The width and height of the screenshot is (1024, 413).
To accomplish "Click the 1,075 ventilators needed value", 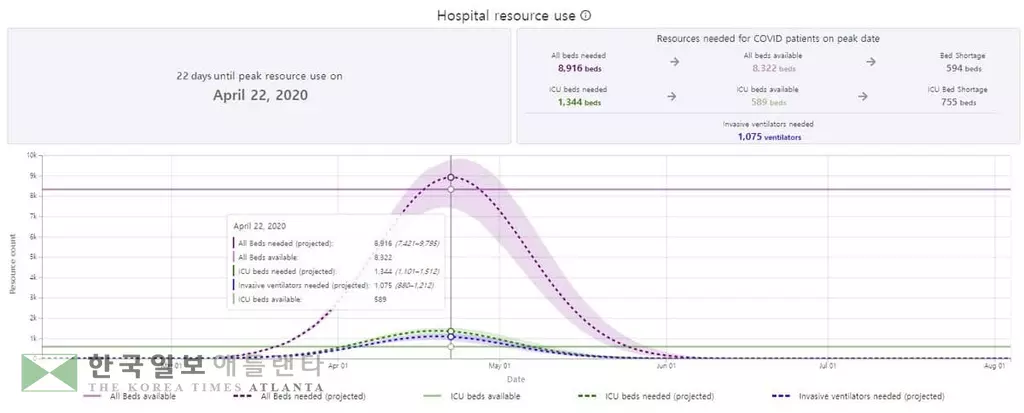I will click(x=762, y=137).
